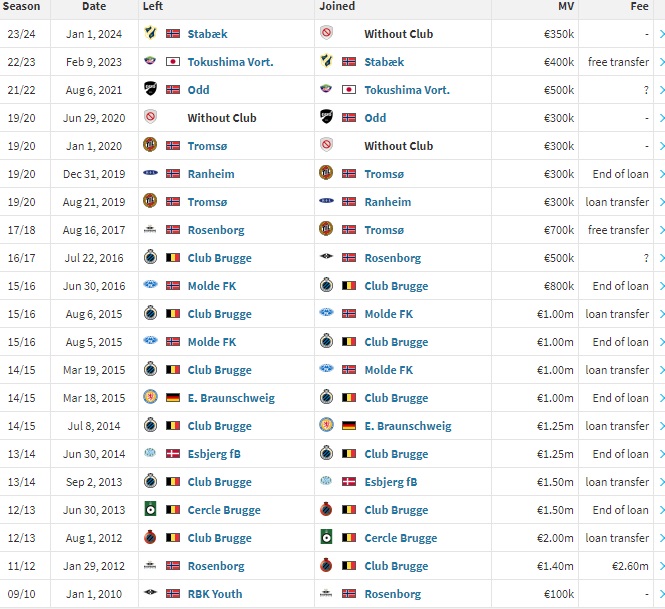Viewport: 665px width, 609px height.
Task: Click the €2.60m fee value
Action: [x=628, y=566]
